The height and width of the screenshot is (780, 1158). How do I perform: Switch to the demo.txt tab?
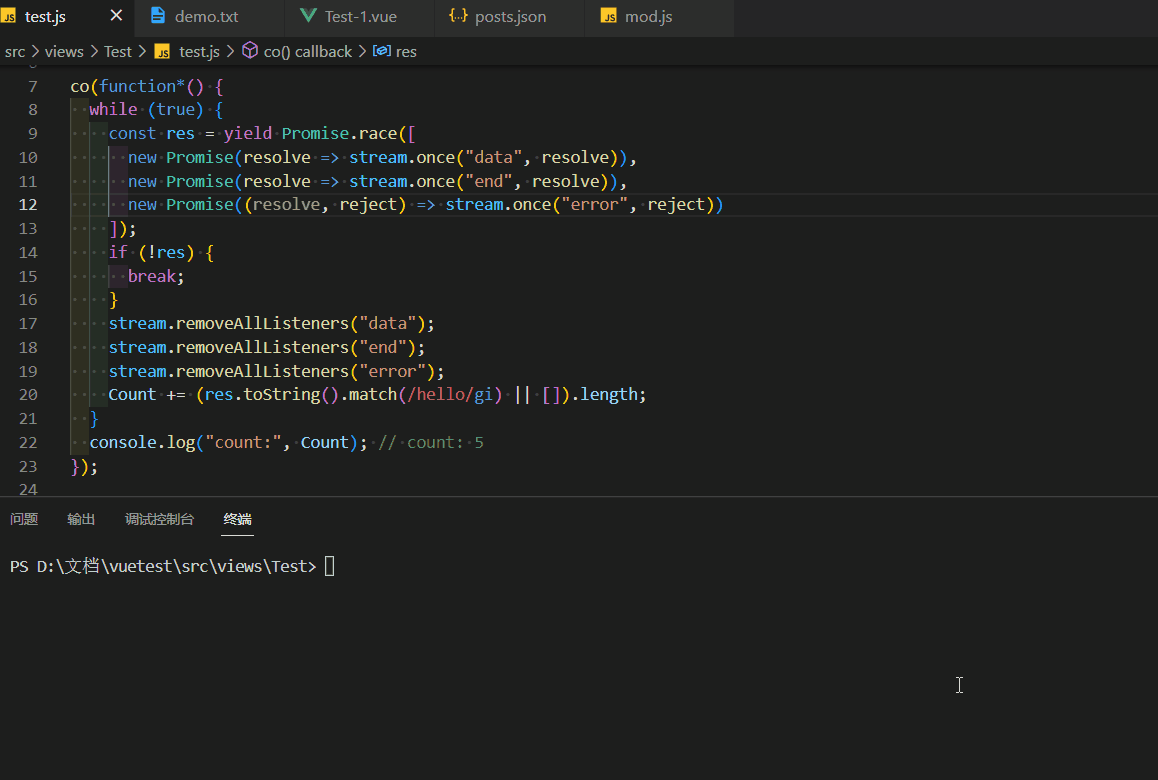click(209, 16)
